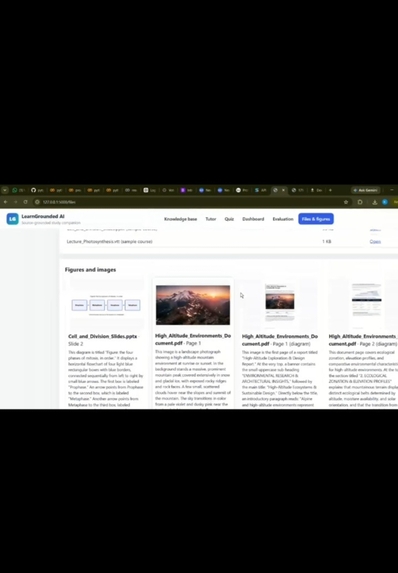Click the landscape photograph description text
Screen dimensions: 398x573
point(193,378)
